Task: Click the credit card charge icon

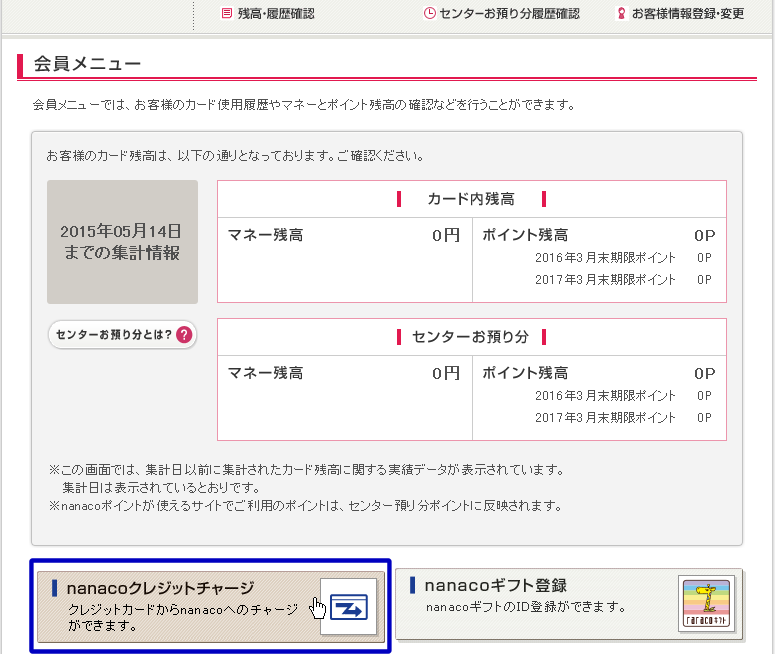Action: coord(348,606)
